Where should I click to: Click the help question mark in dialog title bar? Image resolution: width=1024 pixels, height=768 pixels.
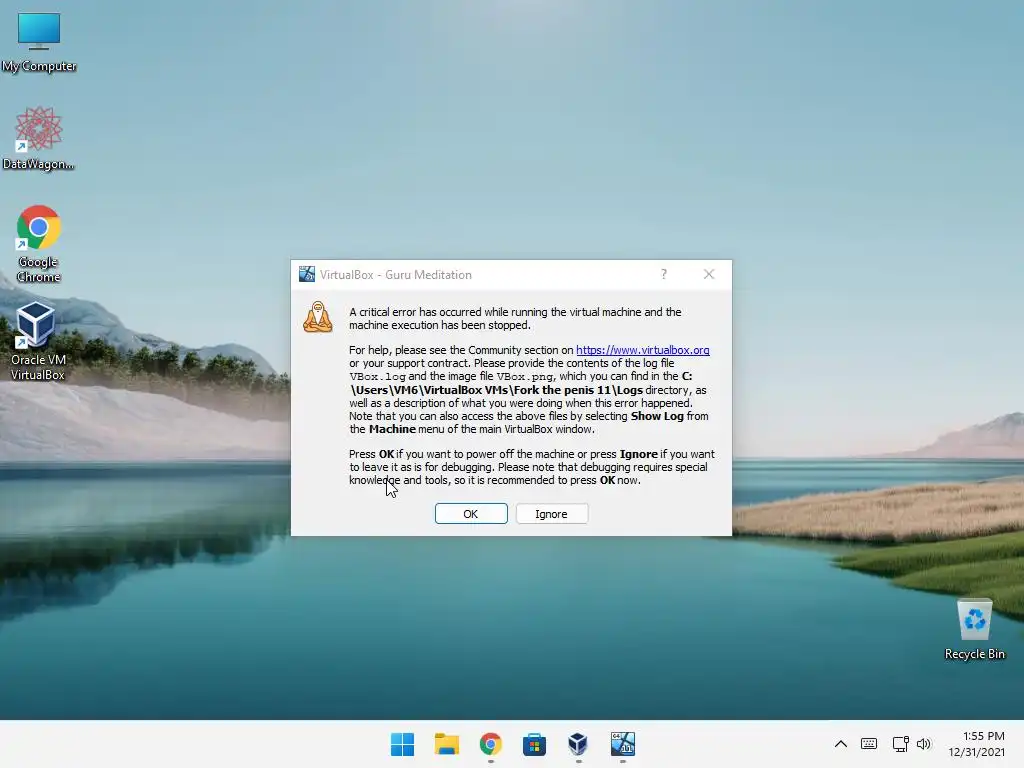click(664, 274)
